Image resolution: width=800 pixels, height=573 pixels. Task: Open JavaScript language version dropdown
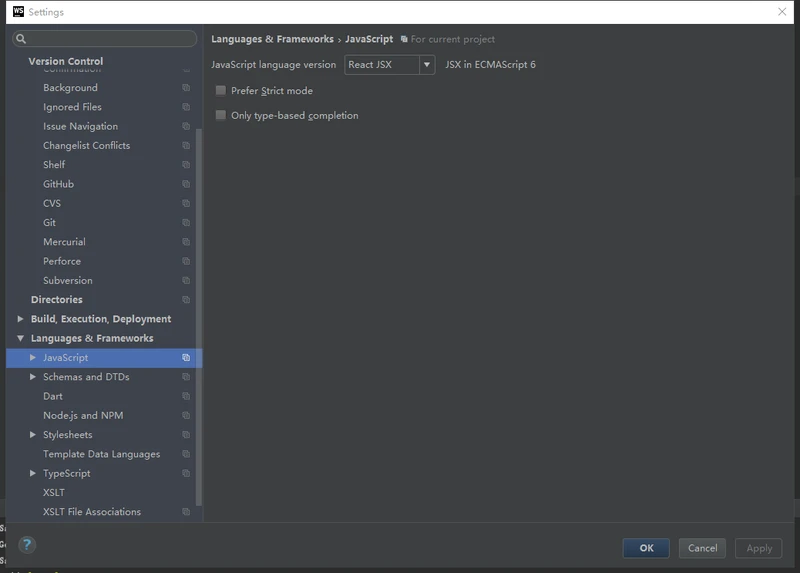pyautogui.click(x=389, y=65)
